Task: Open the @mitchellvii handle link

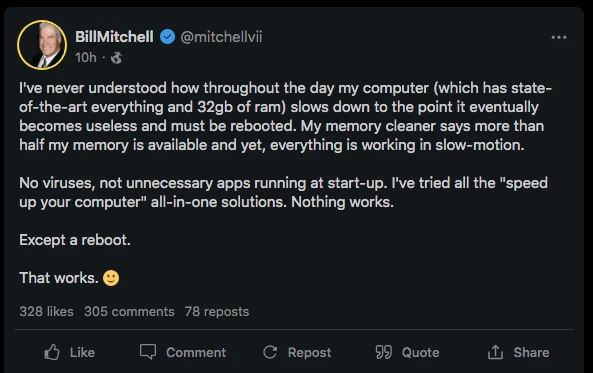Action: point(221,37)
